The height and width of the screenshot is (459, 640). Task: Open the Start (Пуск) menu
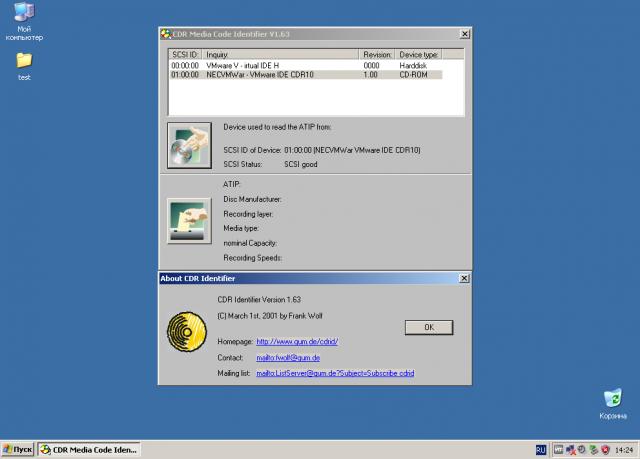click(x=18, y=450)
